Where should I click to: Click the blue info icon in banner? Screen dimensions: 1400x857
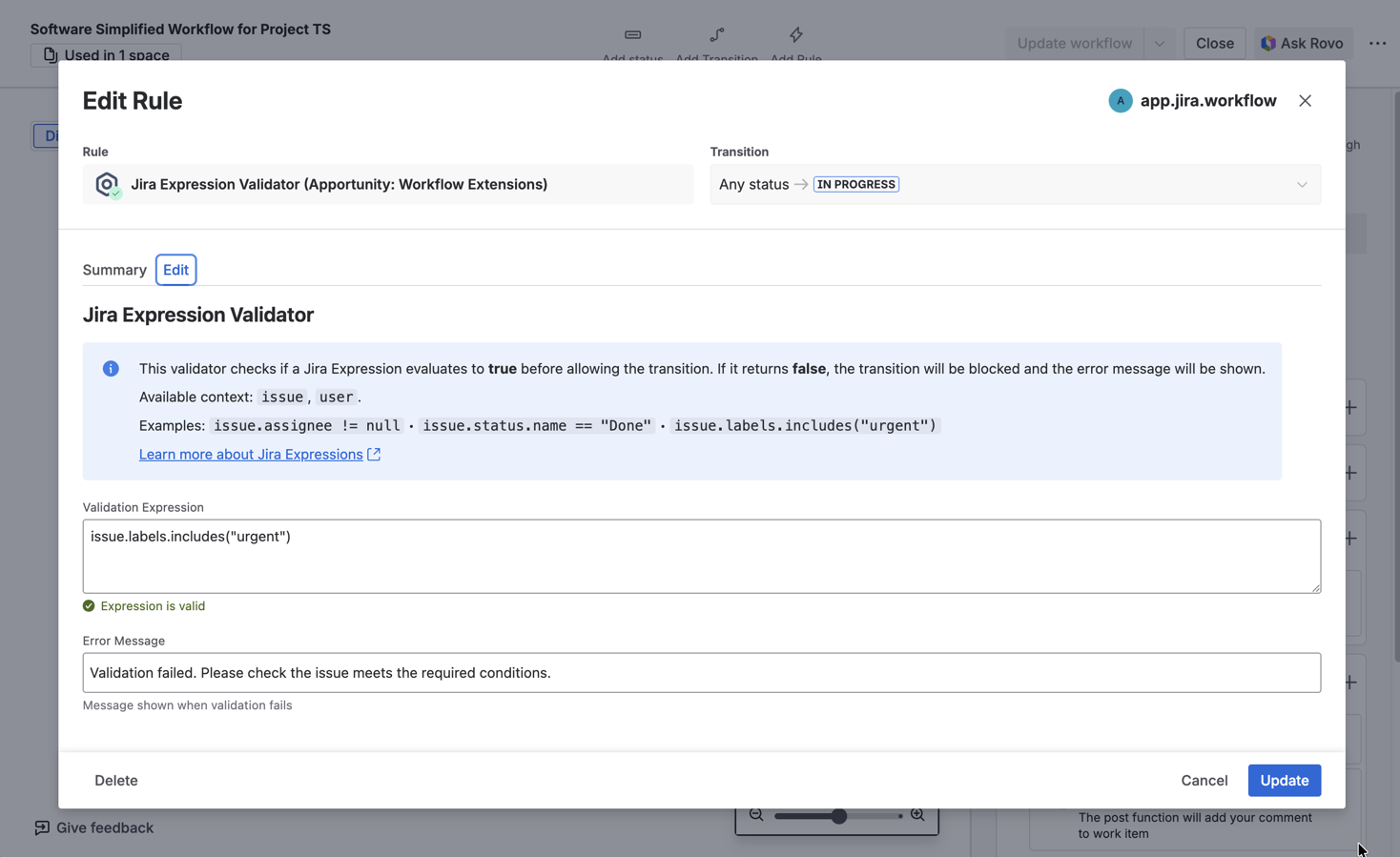111,369
